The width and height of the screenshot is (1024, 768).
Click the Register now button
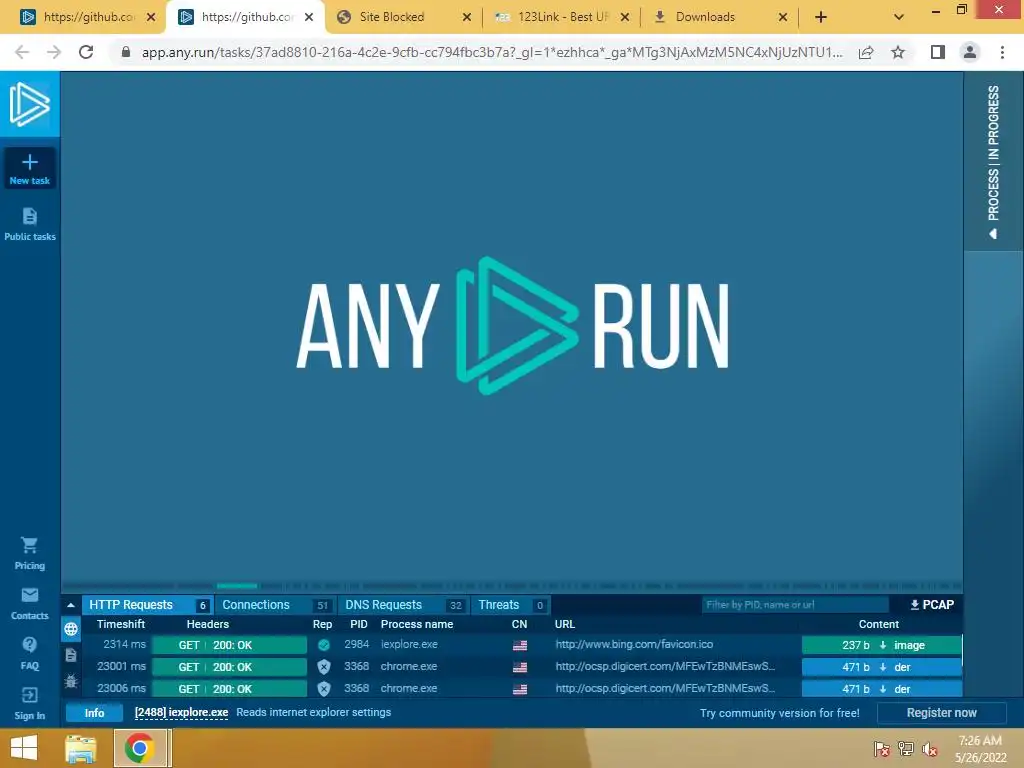pos(941,713)
